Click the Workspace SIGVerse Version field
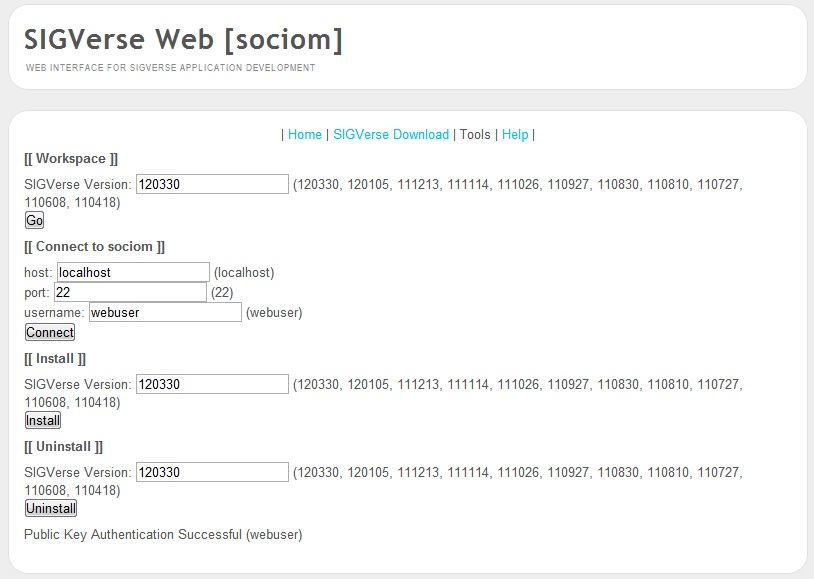Viewport: 814px width, 579px height. [x=212, y=184]
